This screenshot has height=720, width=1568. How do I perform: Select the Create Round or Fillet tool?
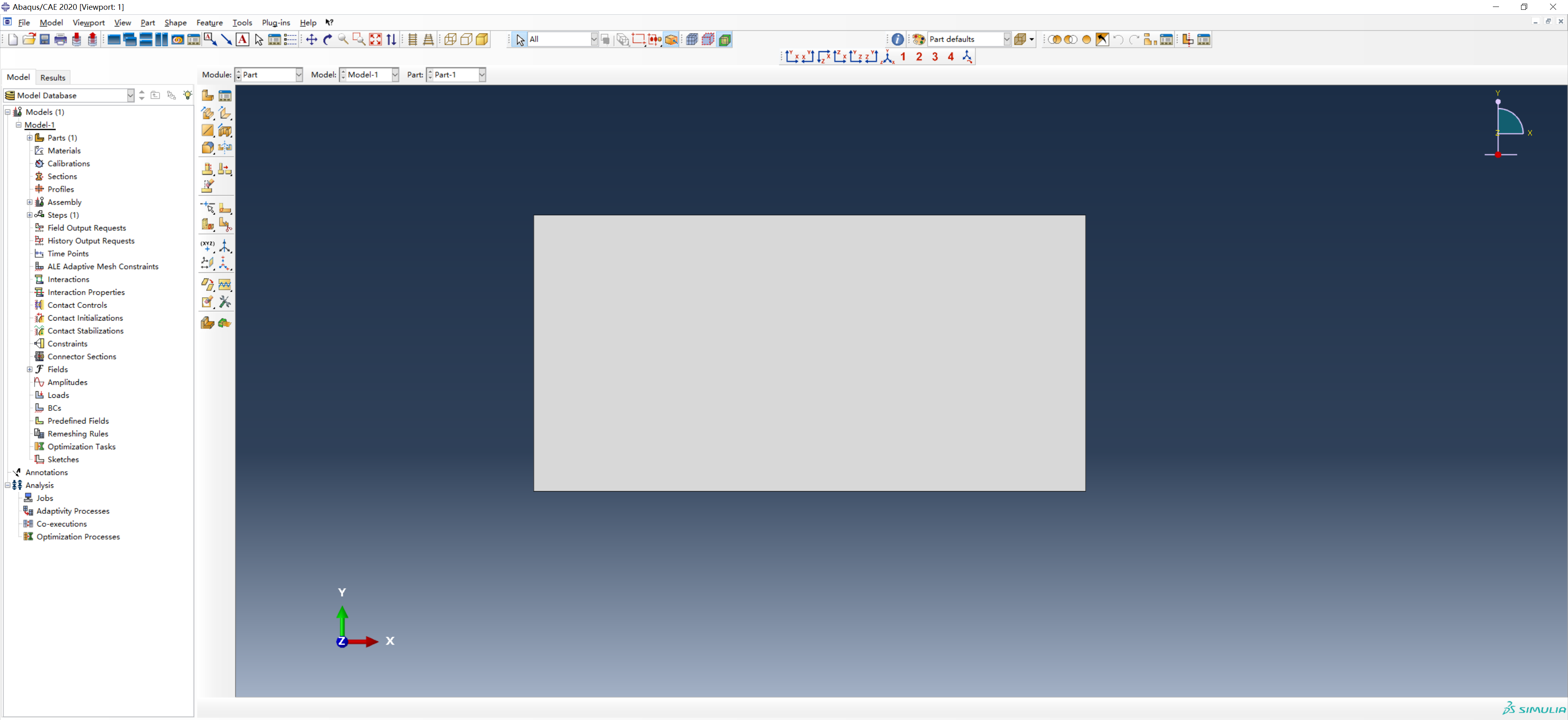pos(207,147)
